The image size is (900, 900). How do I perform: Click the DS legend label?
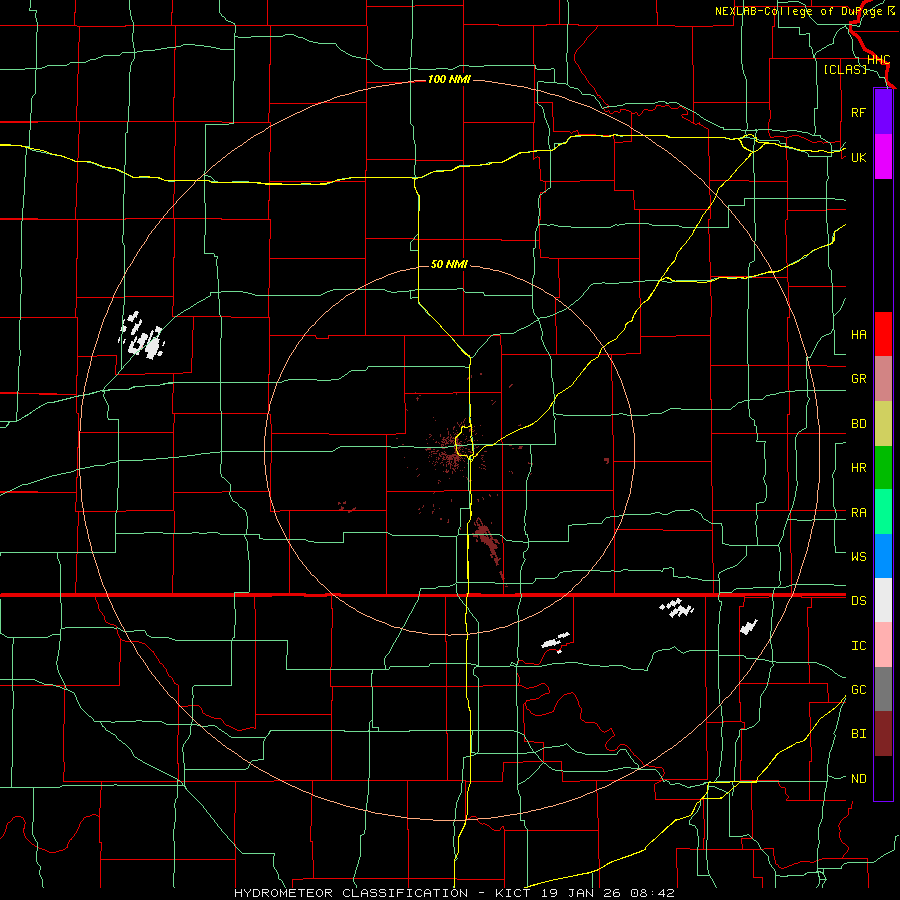[858, 600]
